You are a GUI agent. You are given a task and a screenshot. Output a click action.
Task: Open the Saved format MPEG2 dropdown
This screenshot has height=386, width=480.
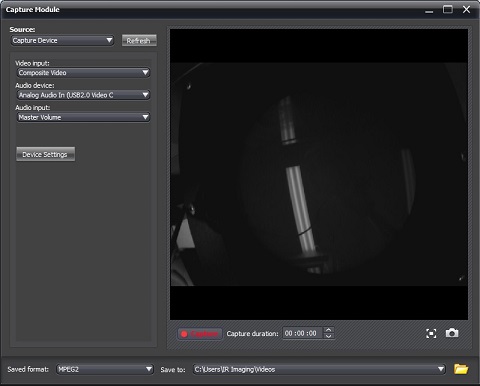pyautogui.click(x=105, y=369)
